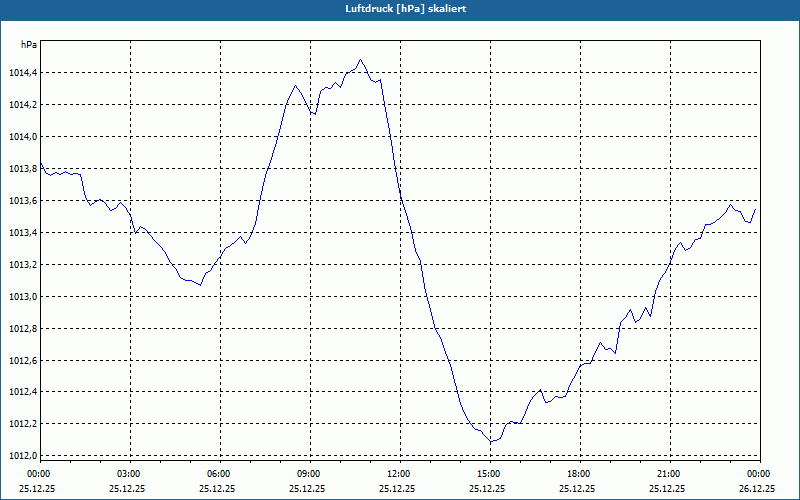The width and height of the screenshot is (800, 500).
Task: Click the 25.12.25 date under 12:00
Action: tap(397, 488)
